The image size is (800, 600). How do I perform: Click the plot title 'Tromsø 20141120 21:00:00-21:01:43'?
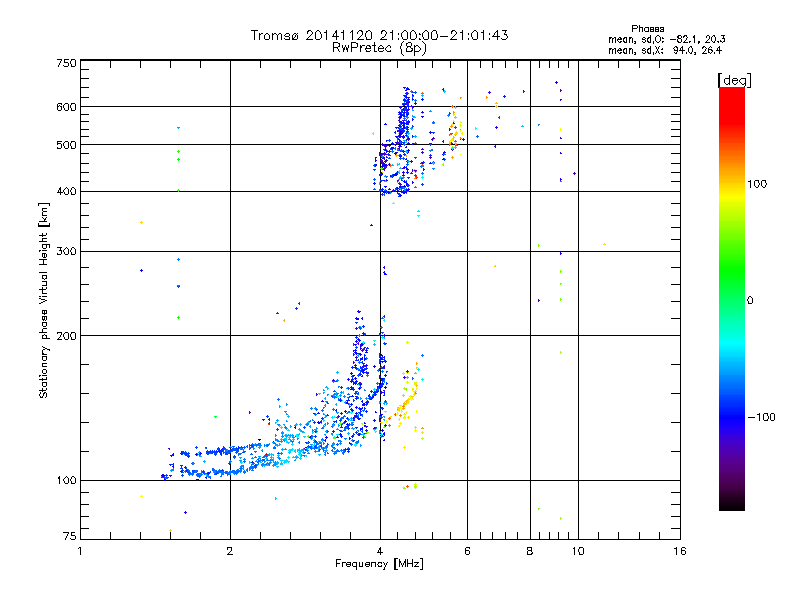tap(379, 35)
